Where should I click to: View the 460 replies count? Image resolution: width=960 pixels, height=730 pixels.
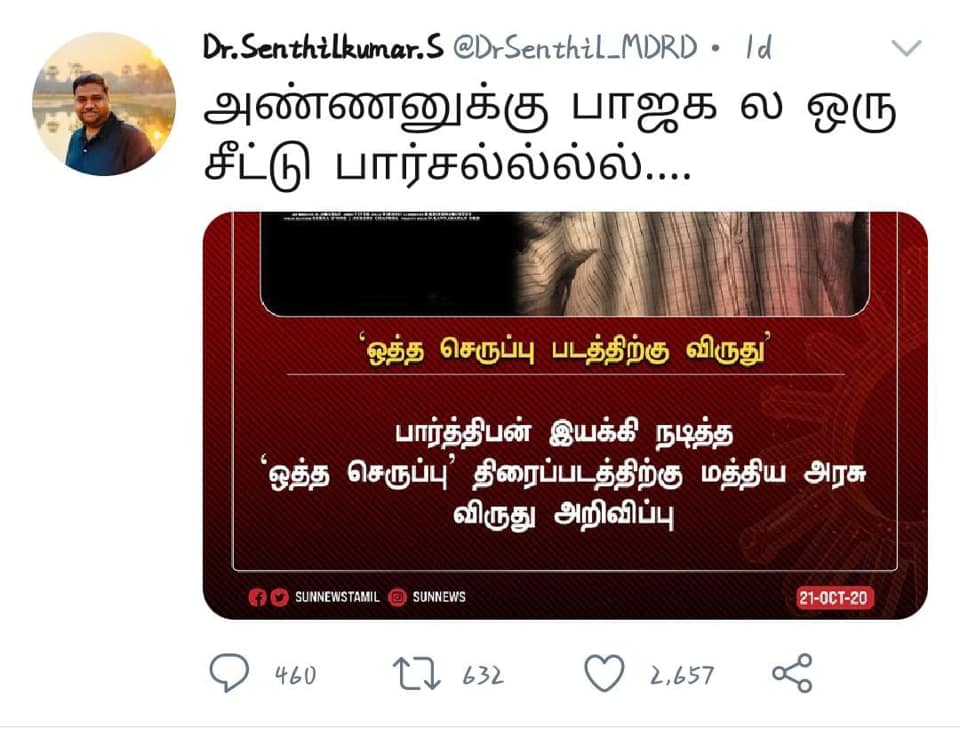296,675
